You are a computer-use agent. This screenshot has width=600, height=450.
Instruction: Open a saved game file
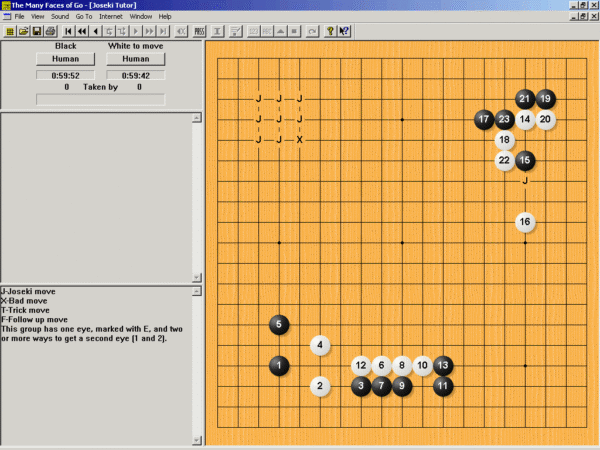tap(23, 31)
